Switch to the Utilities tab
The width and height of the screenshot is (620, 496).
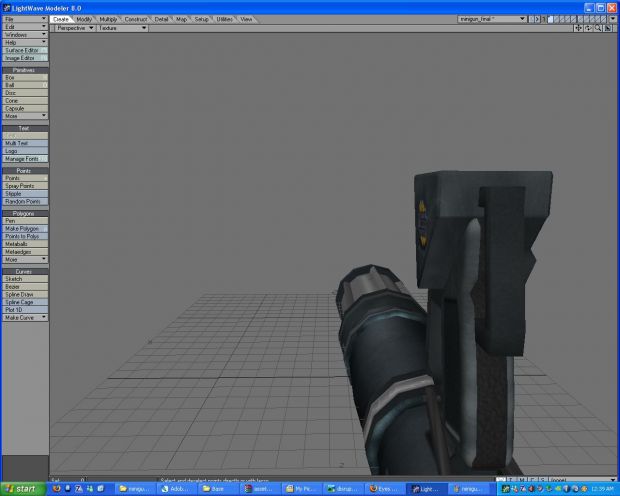tap(224, 19)
